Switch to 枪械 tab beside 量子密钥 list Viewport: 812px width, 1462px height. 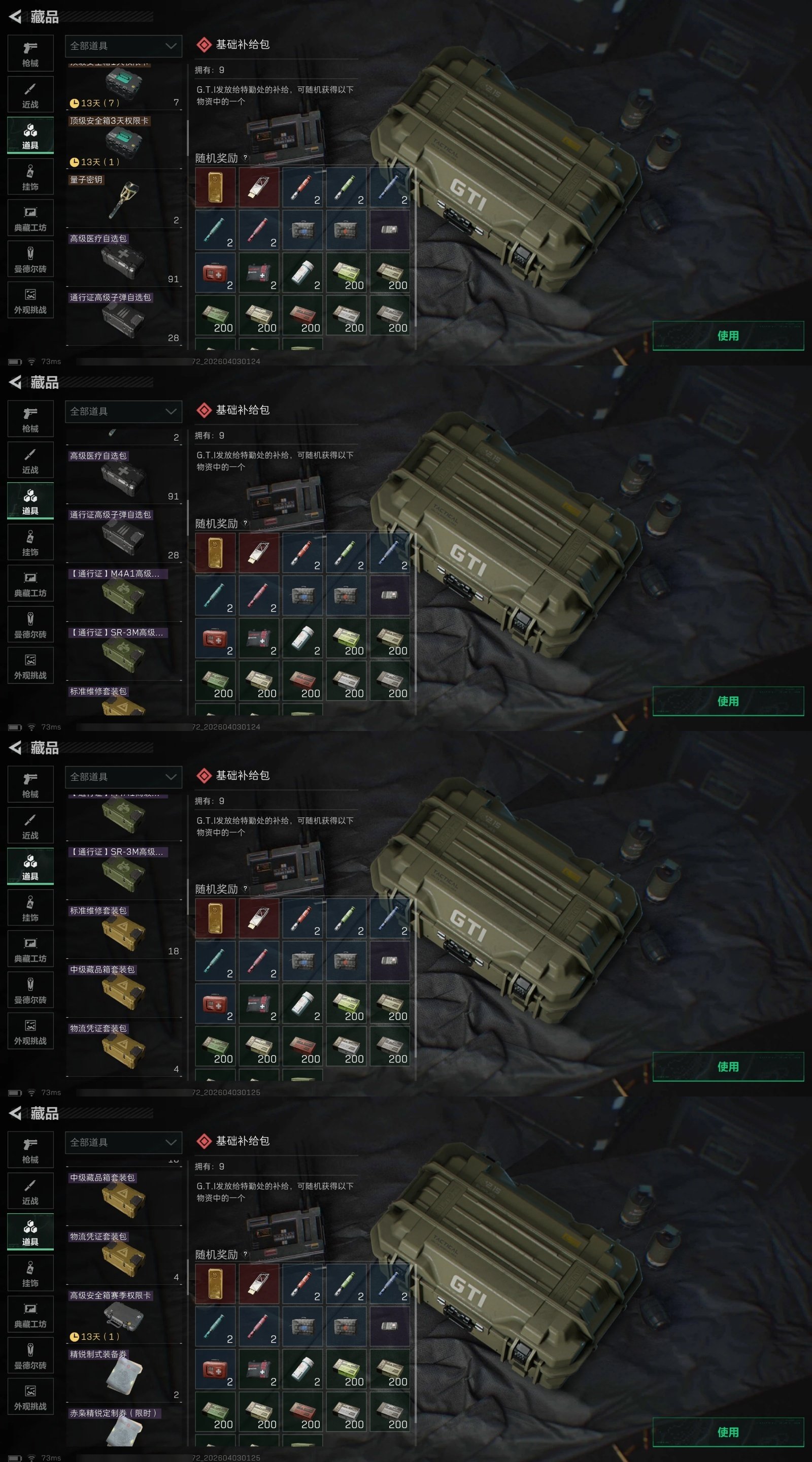tap(30, 53)
